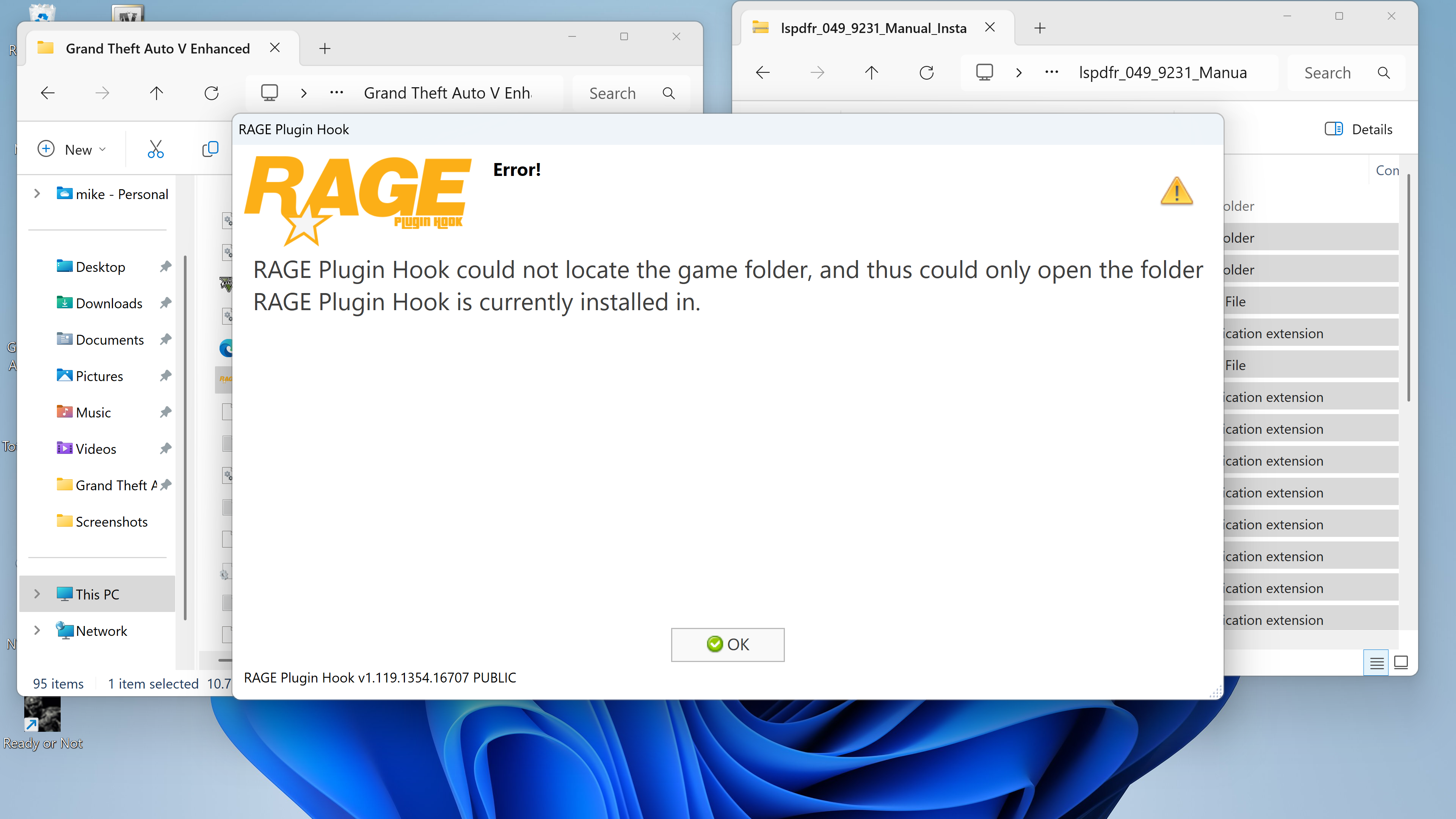This screenshot has width=1456, height=819.
Task: Switch to details list view
Action: 1376,662
